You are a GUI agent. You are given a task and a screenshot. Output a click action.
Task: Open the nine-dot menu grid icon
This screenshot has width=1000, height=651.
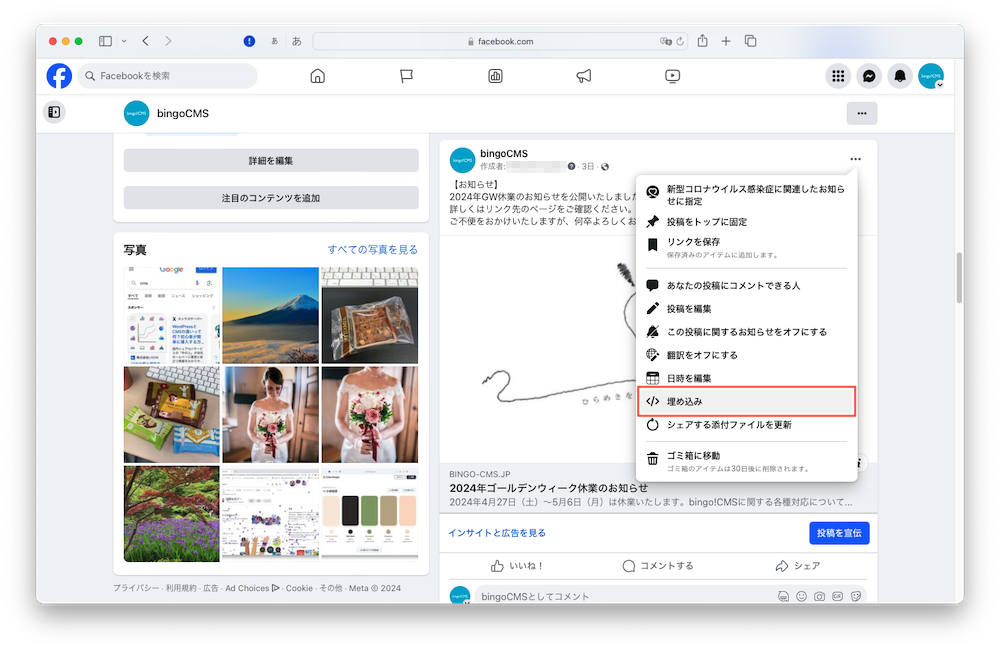point(838,76)
